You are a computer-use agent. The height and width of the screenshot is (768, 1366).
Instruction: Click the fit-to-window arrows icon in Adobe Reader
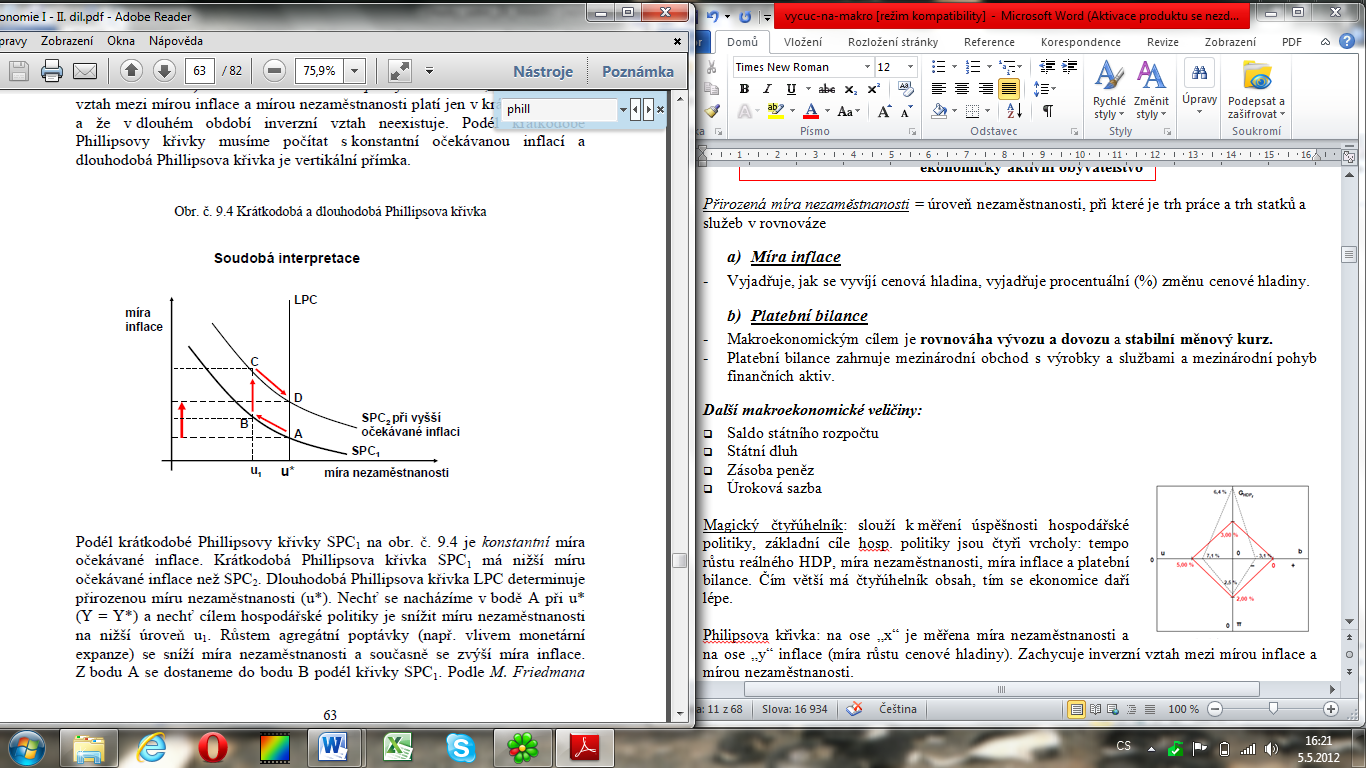pyautogui.click(x=400, y=71)
